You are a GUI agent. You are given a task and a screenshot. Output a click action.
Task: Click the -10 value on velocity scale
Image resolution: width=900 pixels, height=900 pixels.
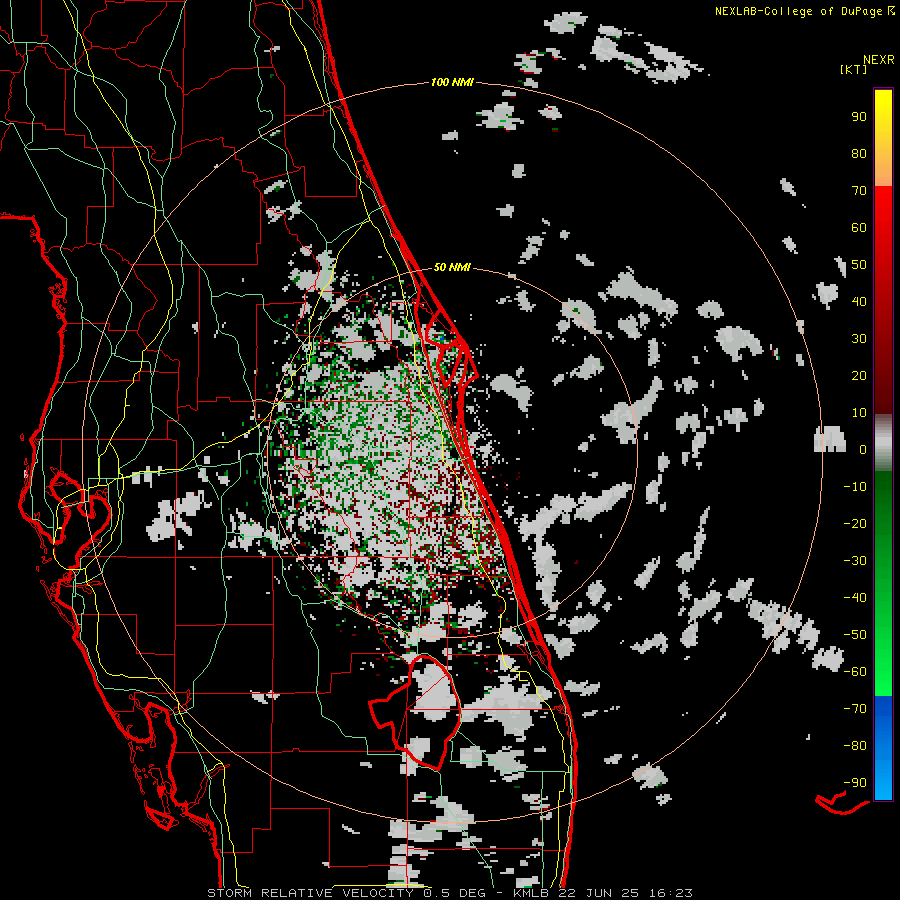[855, 487]
